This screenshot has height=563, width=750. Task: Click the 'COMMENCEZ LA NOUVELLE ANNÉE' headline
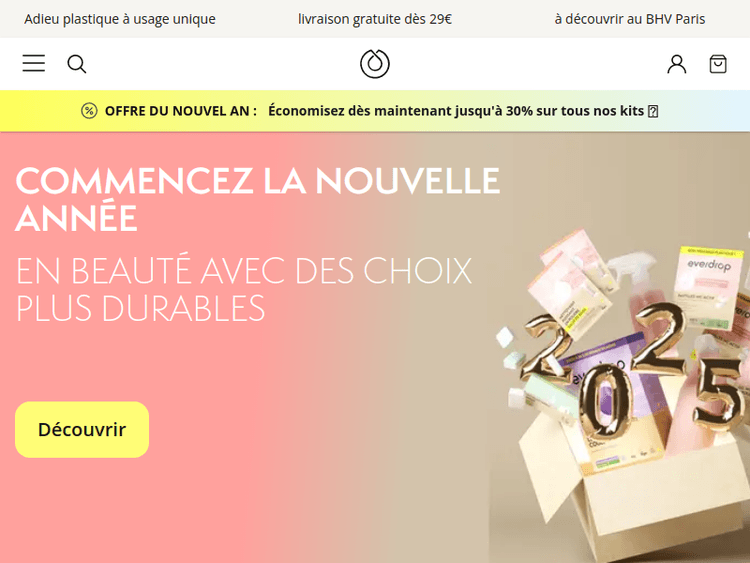257,199
